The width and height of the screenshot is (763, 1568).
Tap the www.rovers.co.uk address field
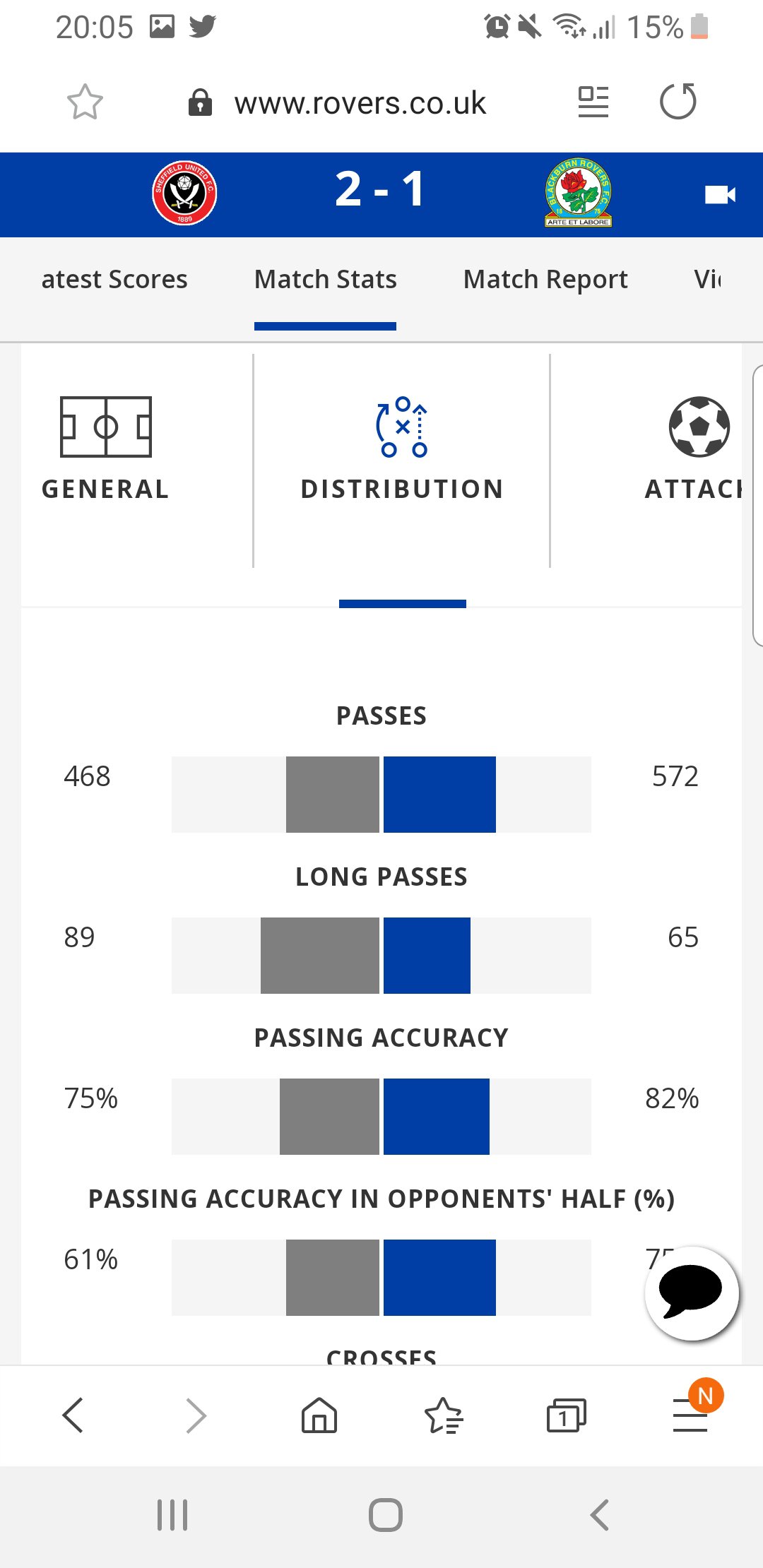pyautogui.click(x=360, y=103)
